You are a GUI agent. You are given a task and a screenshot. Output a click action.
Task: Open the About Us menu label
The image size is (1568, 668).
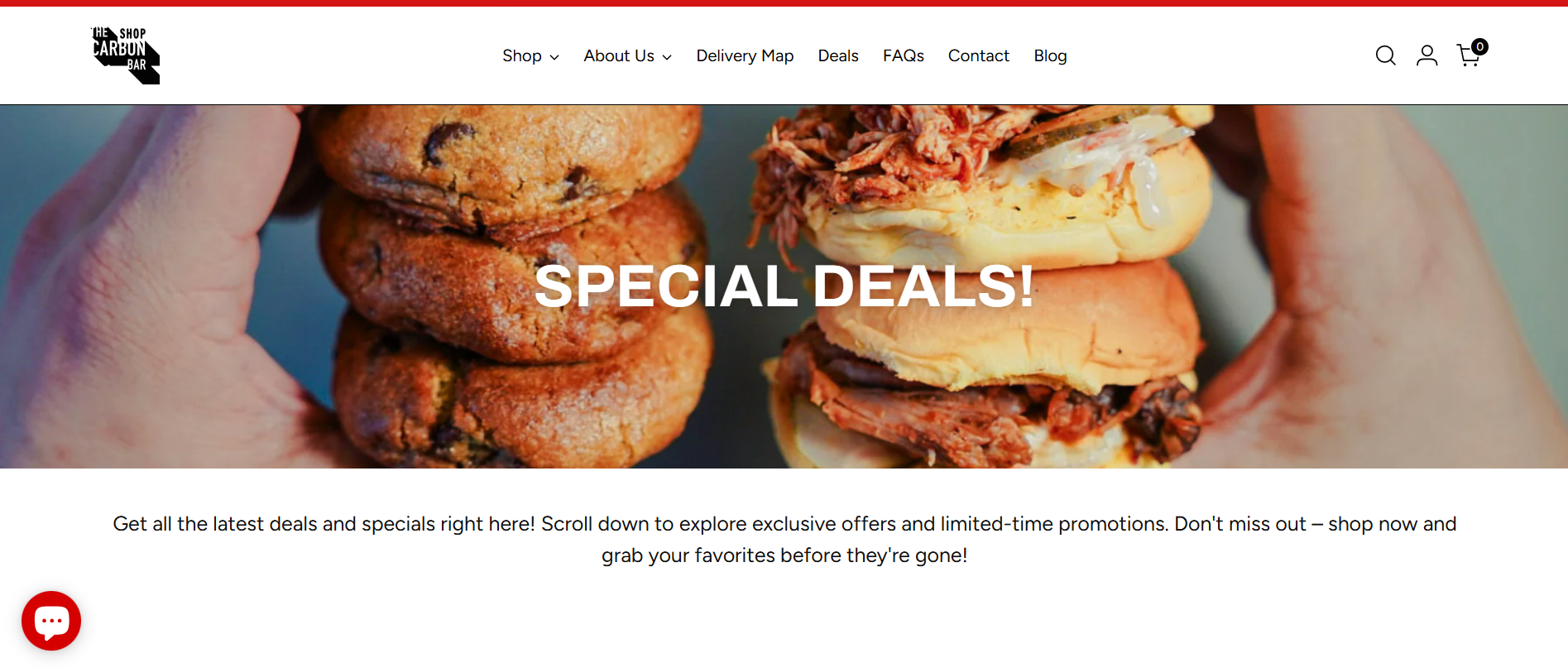(619, 55)
